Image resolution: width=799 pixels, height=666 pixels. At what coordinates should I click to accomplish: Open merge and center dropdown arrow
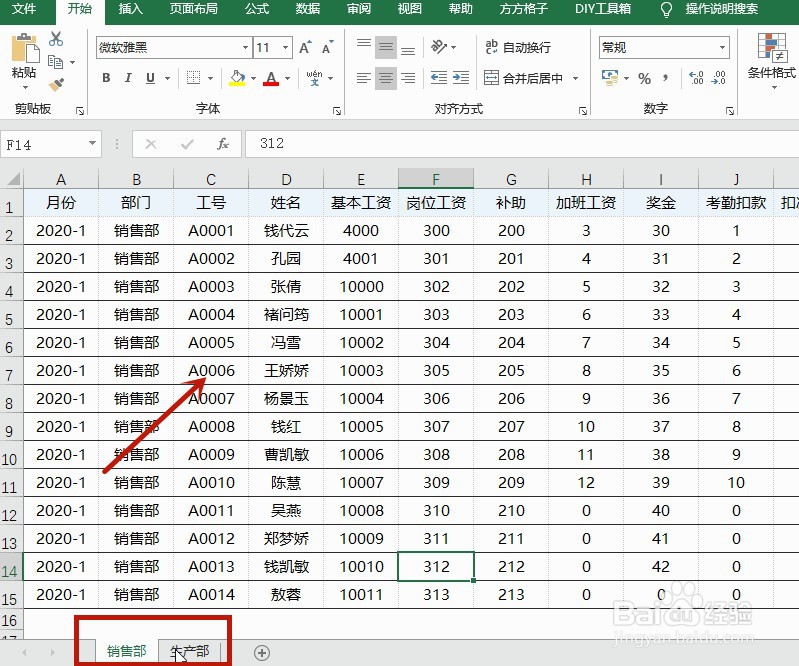(x=576, y=78)
